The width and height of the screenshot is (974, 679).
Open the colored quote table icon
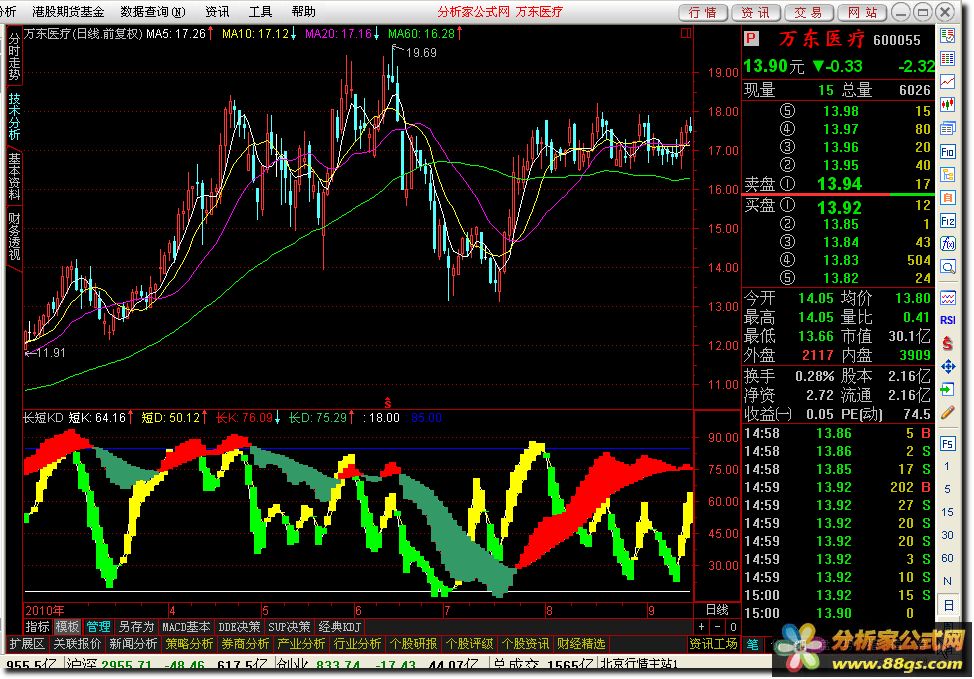(947, 58)
